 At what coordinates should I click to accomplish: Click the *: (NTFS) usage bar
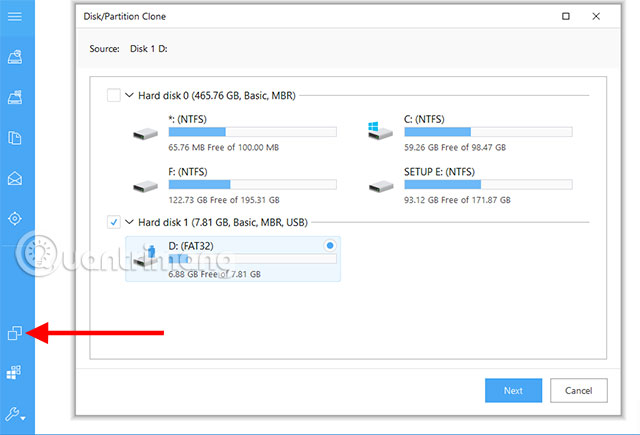coord(253,132)
